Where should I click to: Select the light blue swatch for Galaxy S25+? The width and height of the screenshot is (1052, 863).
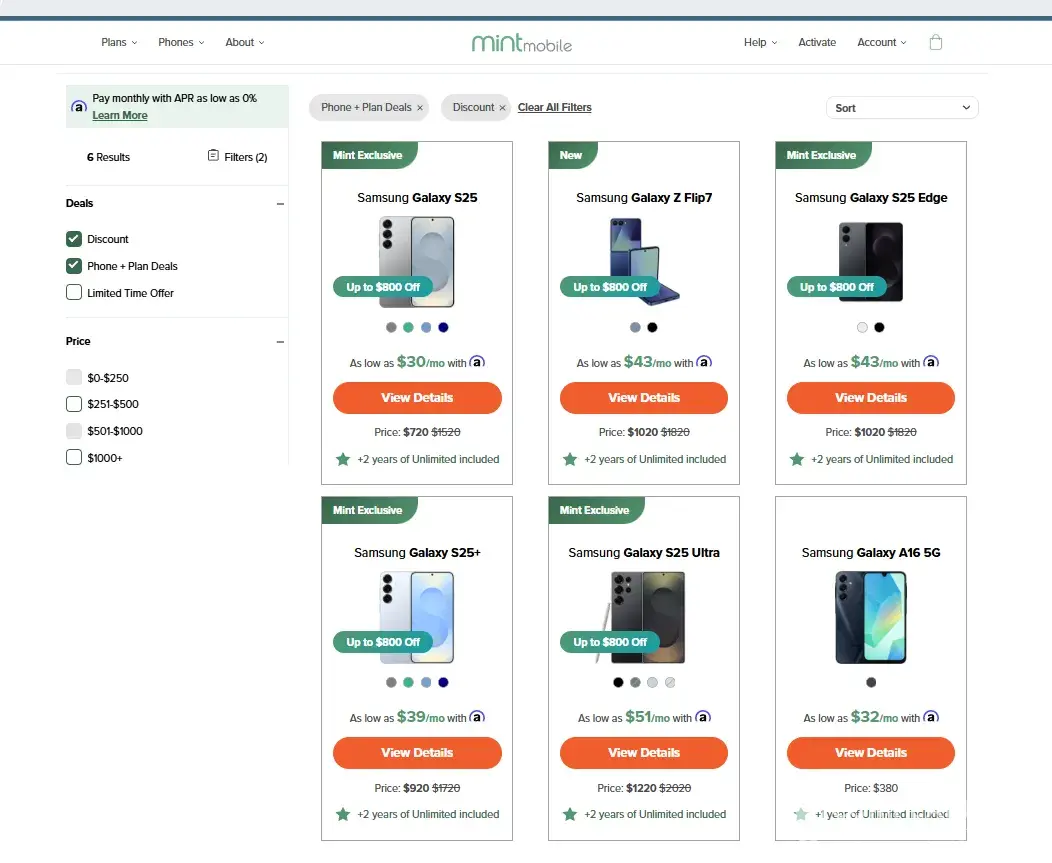426,682
